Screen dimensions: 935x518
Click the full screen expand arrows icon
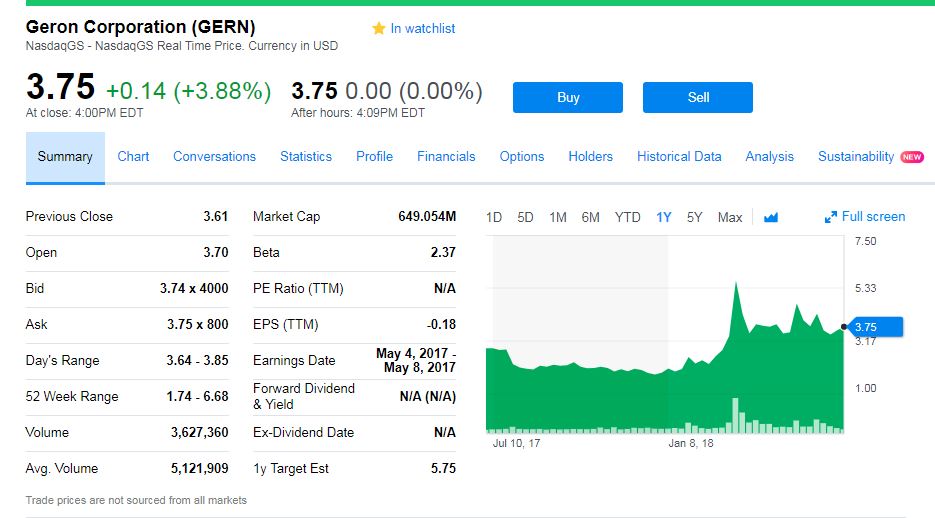tap(830, 218)
